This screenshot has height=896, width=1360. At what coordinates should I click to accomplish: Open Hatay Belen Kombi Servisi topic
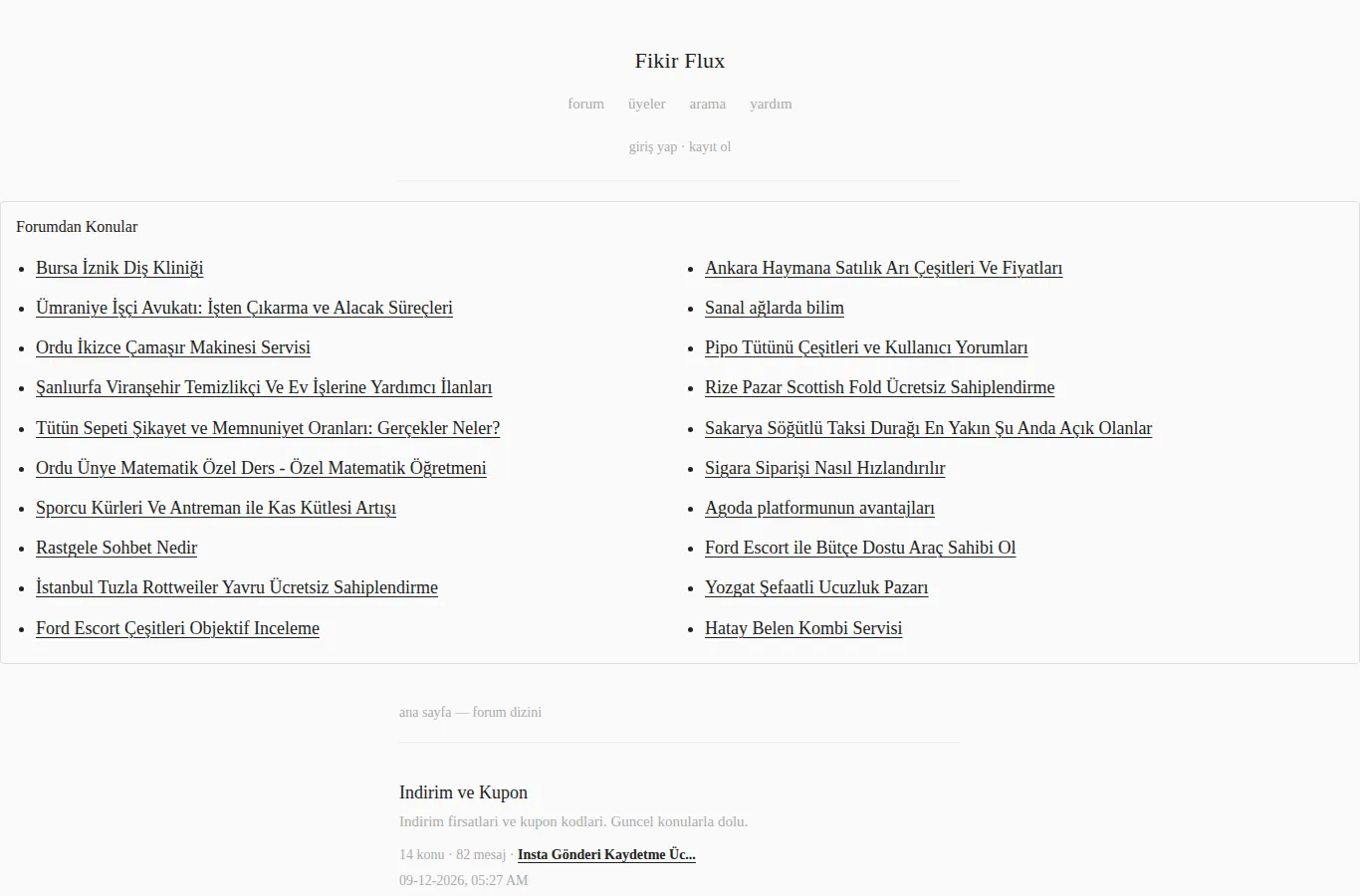[803, 628]
